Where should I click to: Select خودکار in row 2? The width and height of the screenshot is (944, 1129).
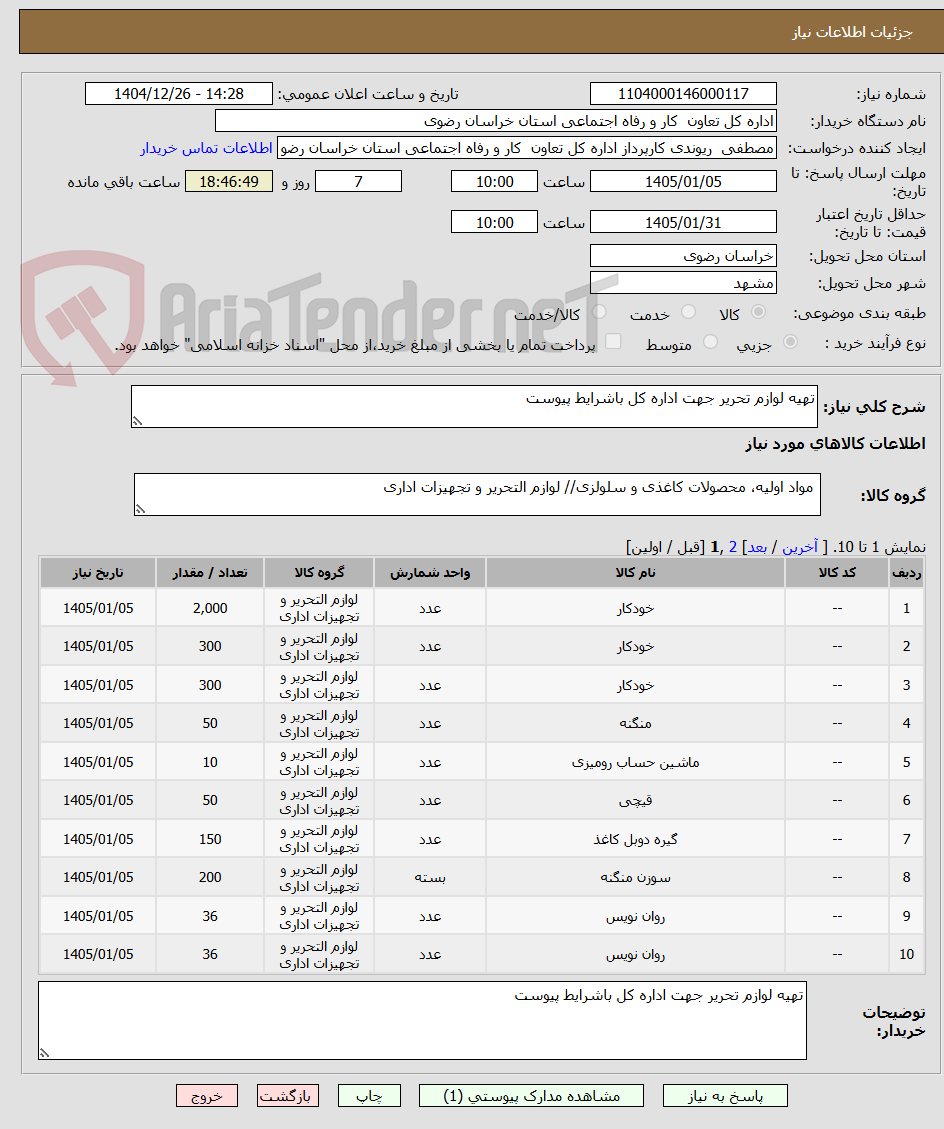coord(635,646)
